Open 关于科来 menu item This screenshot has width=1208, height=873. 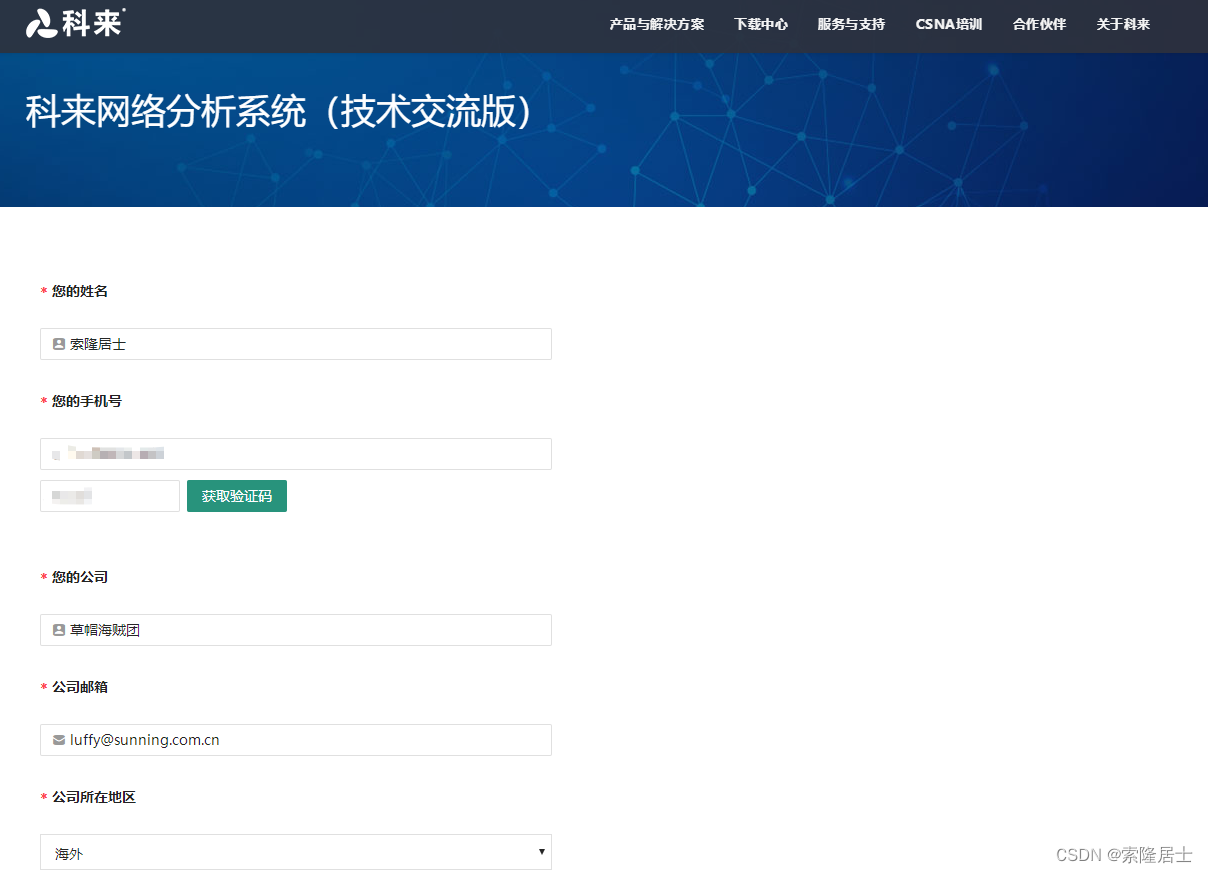click(1123, 24)
